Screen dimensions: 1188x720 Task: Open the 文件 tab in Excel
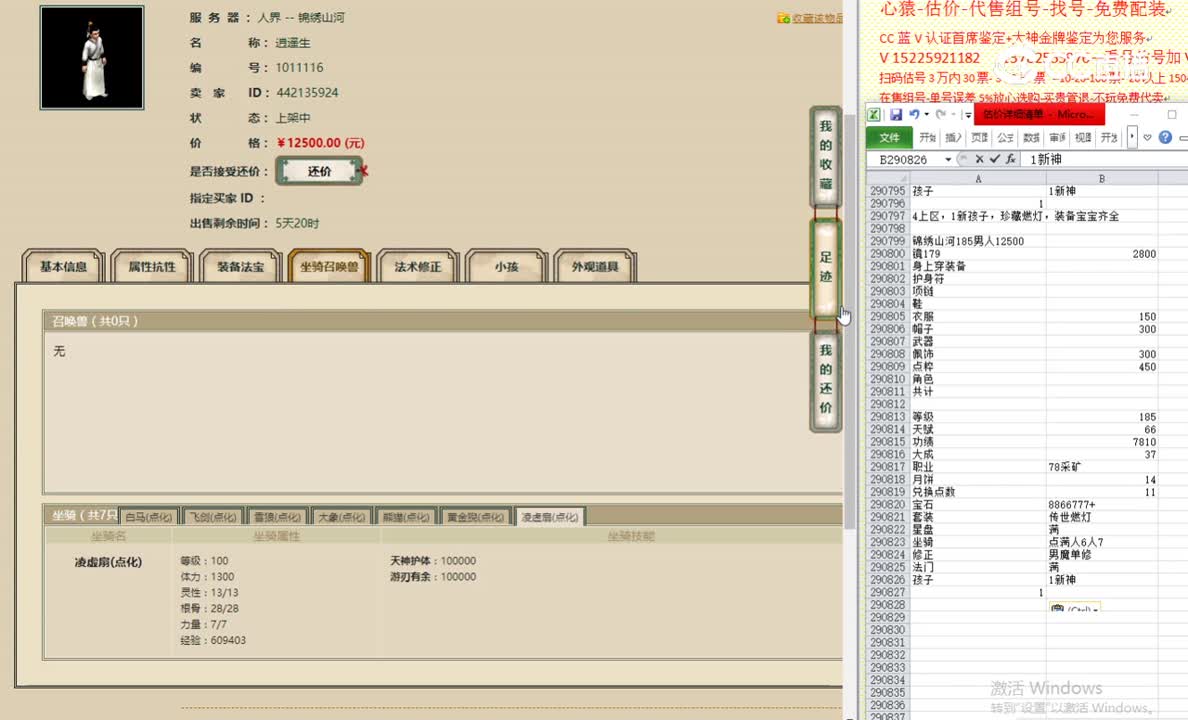[890, 138]
